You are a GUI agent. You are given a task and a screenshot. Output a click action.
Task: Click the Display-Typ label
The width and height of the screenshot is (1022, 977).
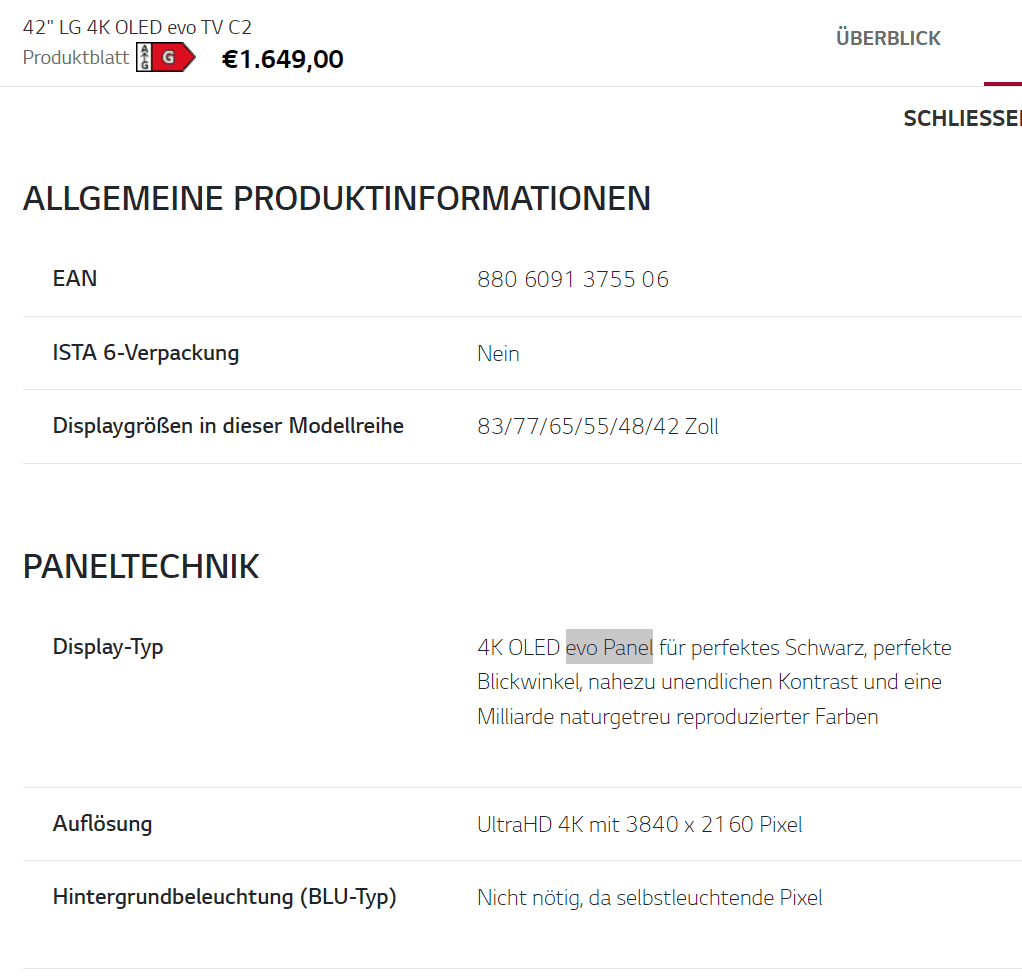click(x=108, y=647)
